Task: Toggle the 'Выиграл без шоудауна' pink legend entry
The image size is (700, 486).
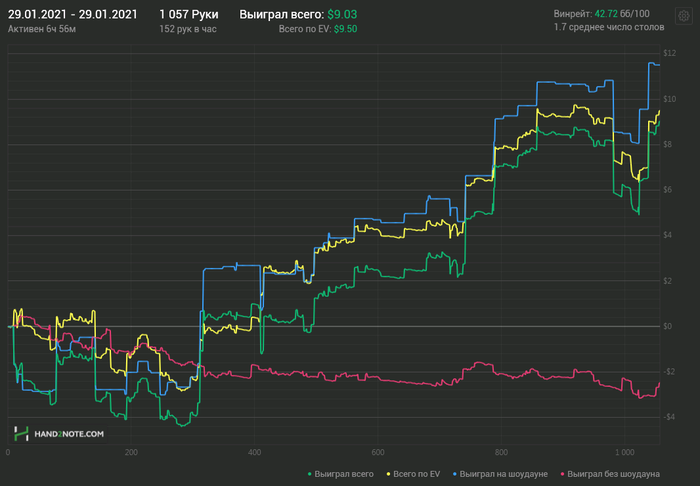Action: point(610,474)
